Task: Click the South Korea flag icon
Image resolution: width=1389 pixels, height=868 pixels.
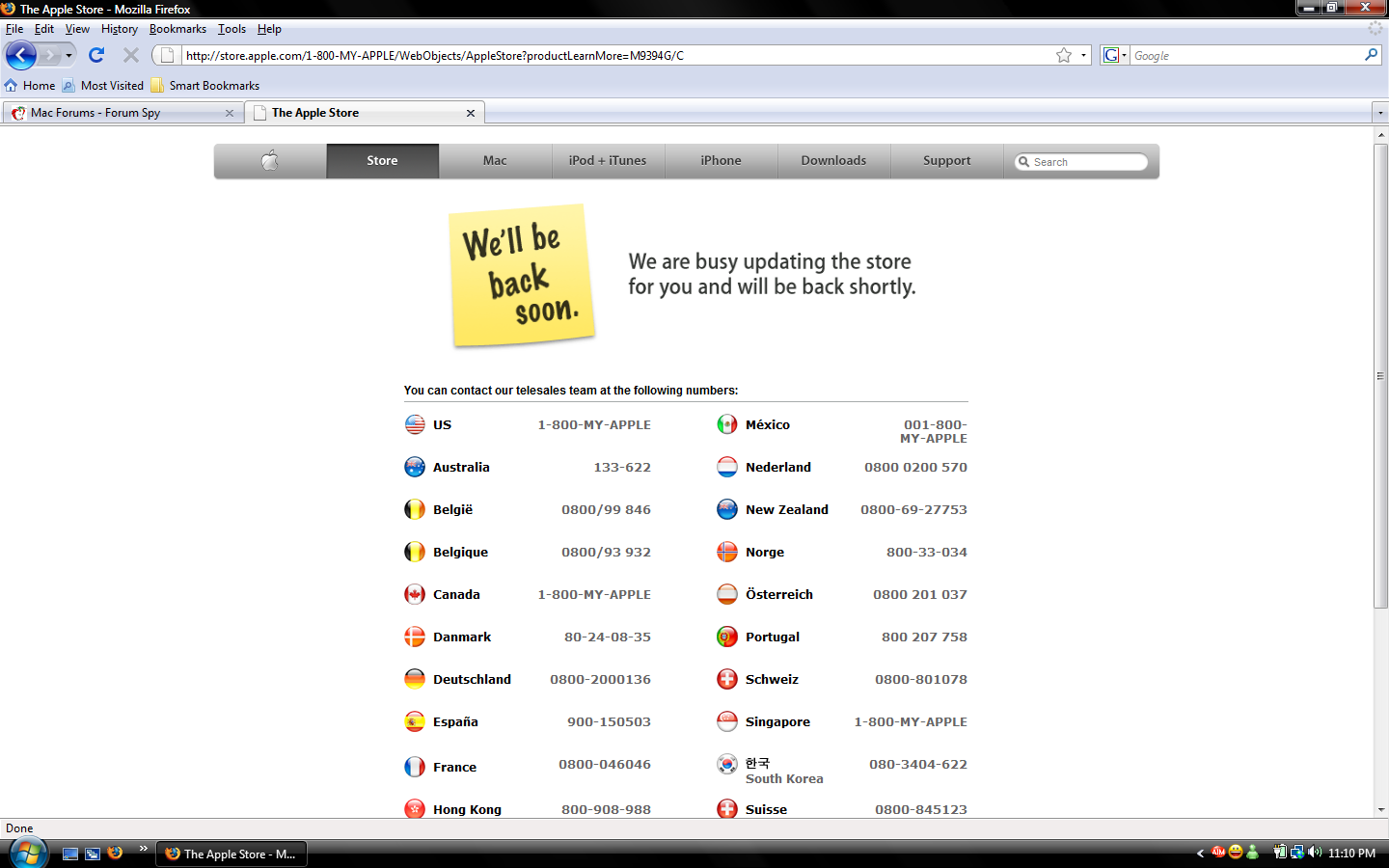Action: 727,764
